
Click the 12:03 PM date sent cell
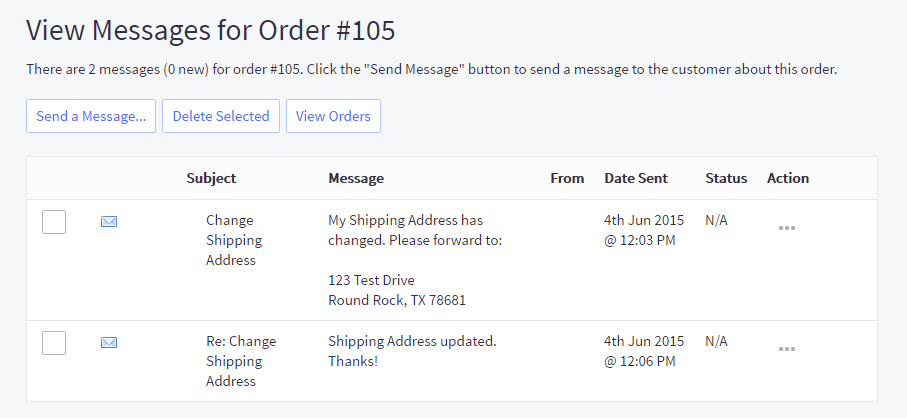pyautogui.click(x=644, y=230)
